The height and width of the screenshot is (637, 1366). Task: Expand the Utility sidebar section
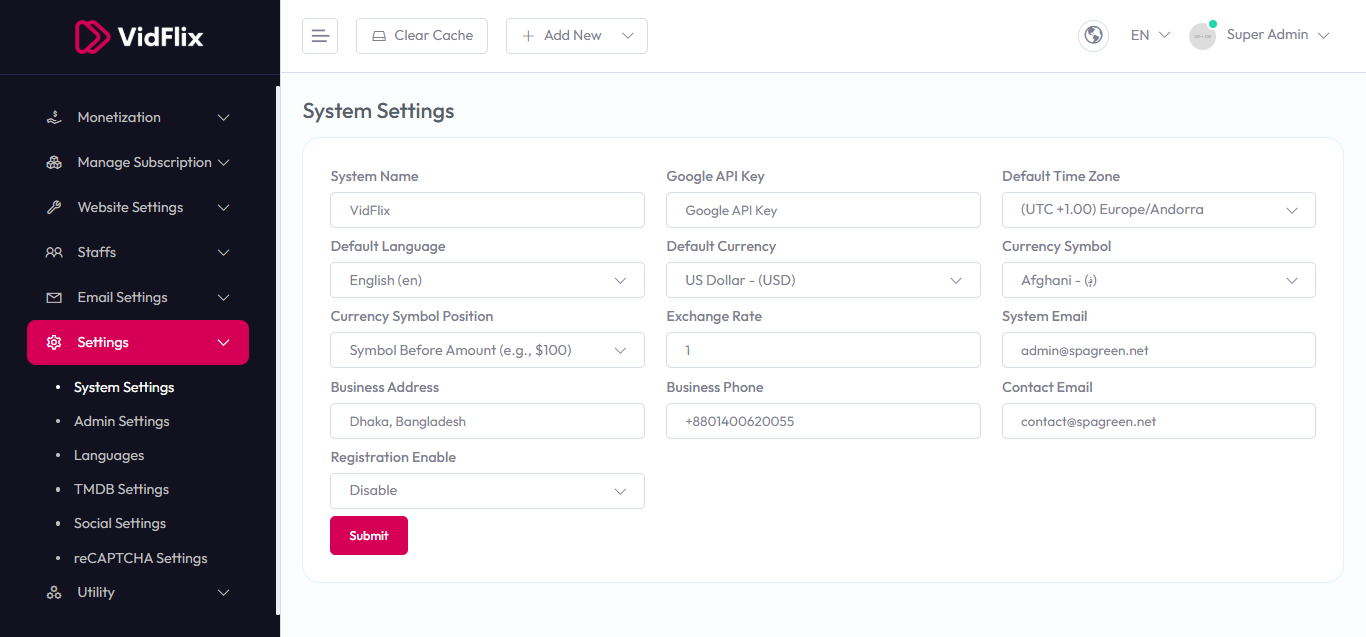(138, 593)
